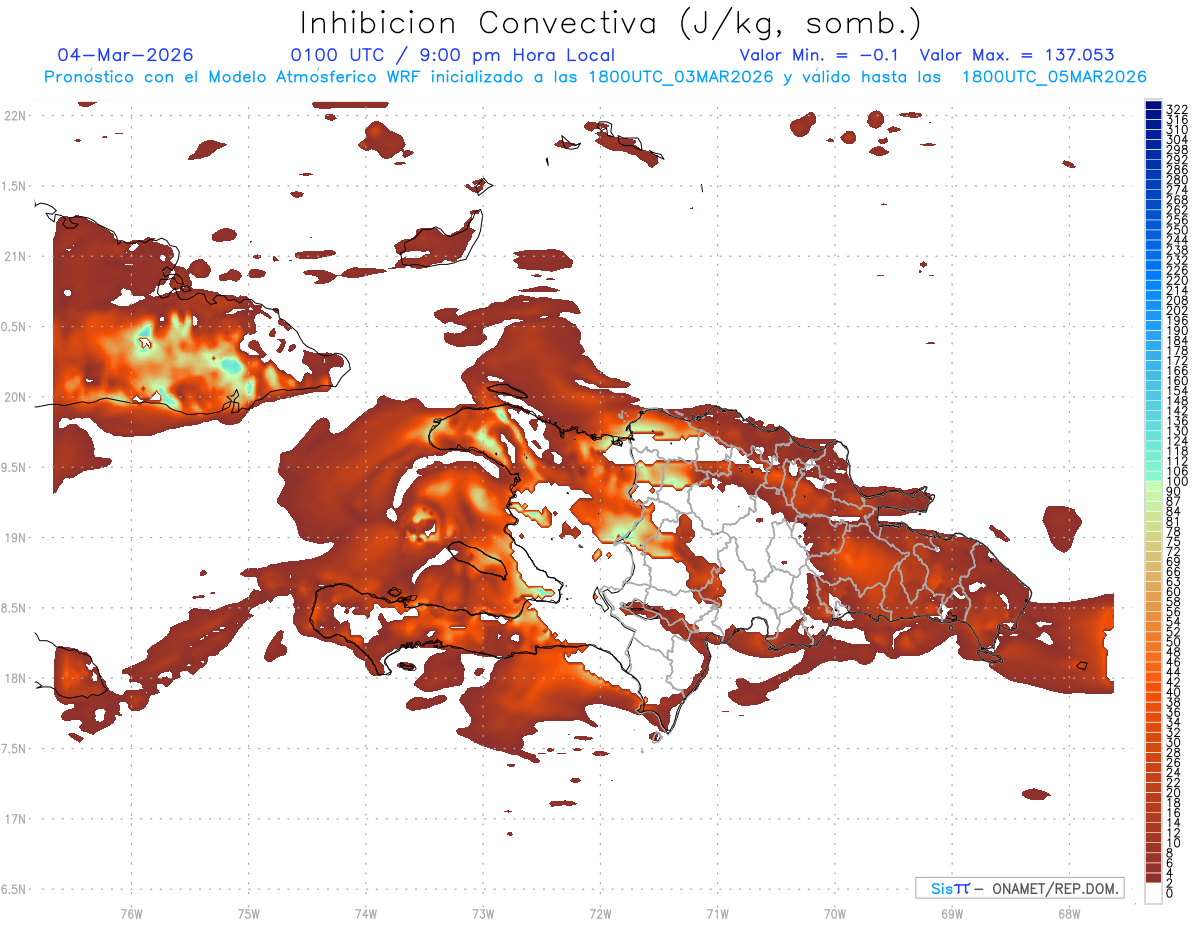Click the '7.5N' latitude label
The image size is (1200, 927).
point(15,748)
